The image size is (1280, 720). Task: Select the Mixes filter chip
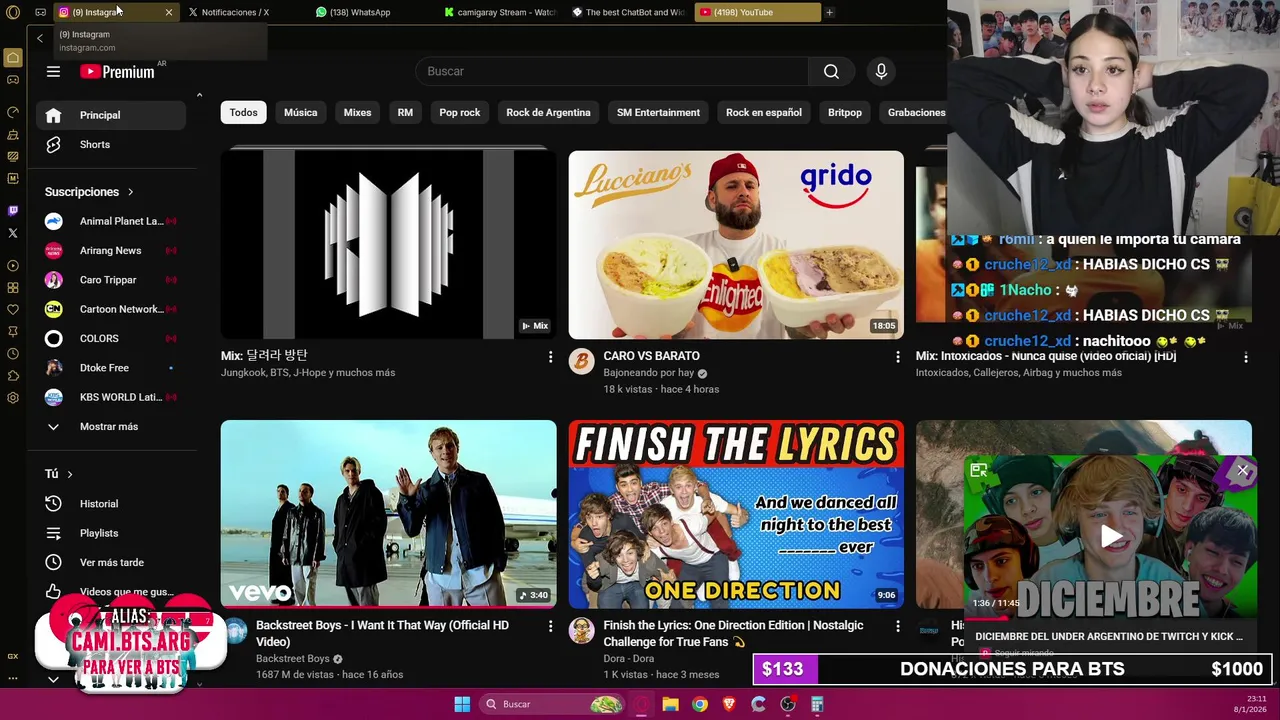coord(357,113)
